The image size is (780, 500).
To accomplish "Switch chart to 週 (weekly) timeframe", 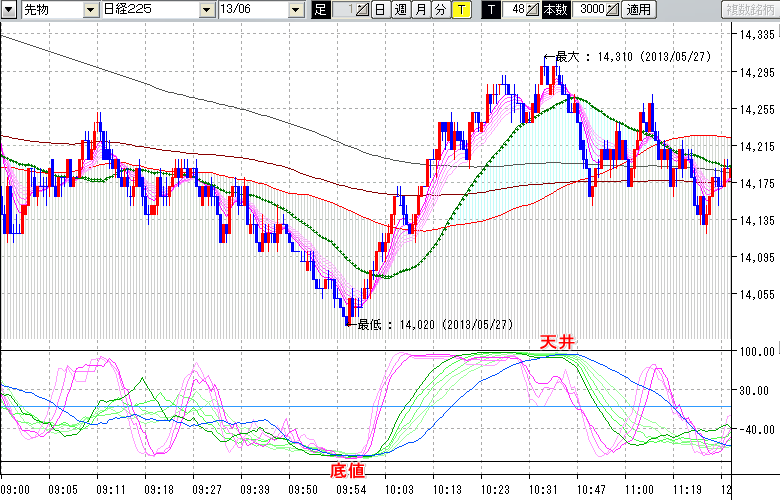I will (400, 10).
